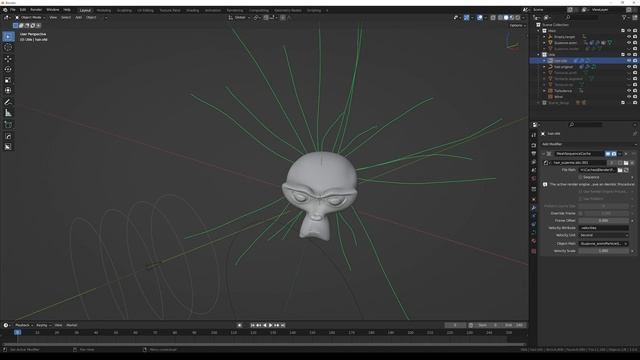This screenshot has width=640, height=360.
Task: Open the World properties tab
Action: tap(533, 178)
